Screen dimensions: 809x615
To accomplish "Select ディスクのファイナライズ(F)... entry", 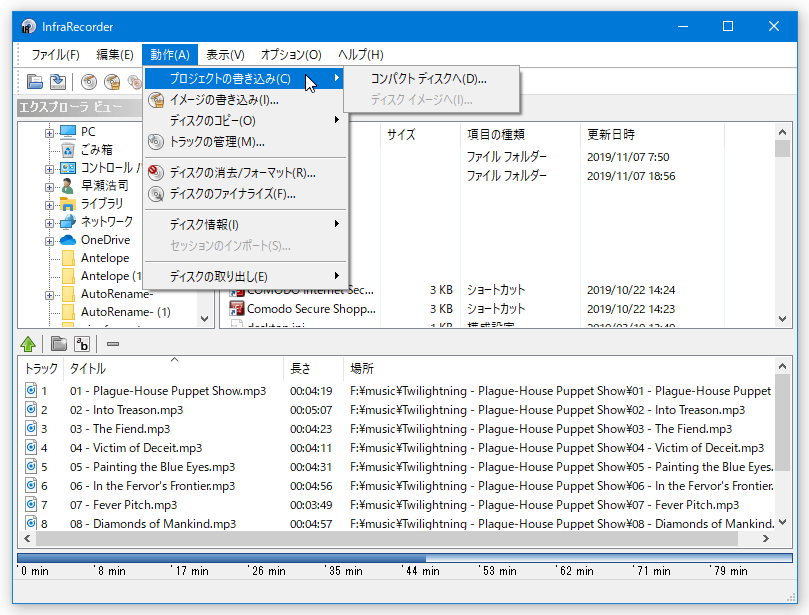I will 246,193.
